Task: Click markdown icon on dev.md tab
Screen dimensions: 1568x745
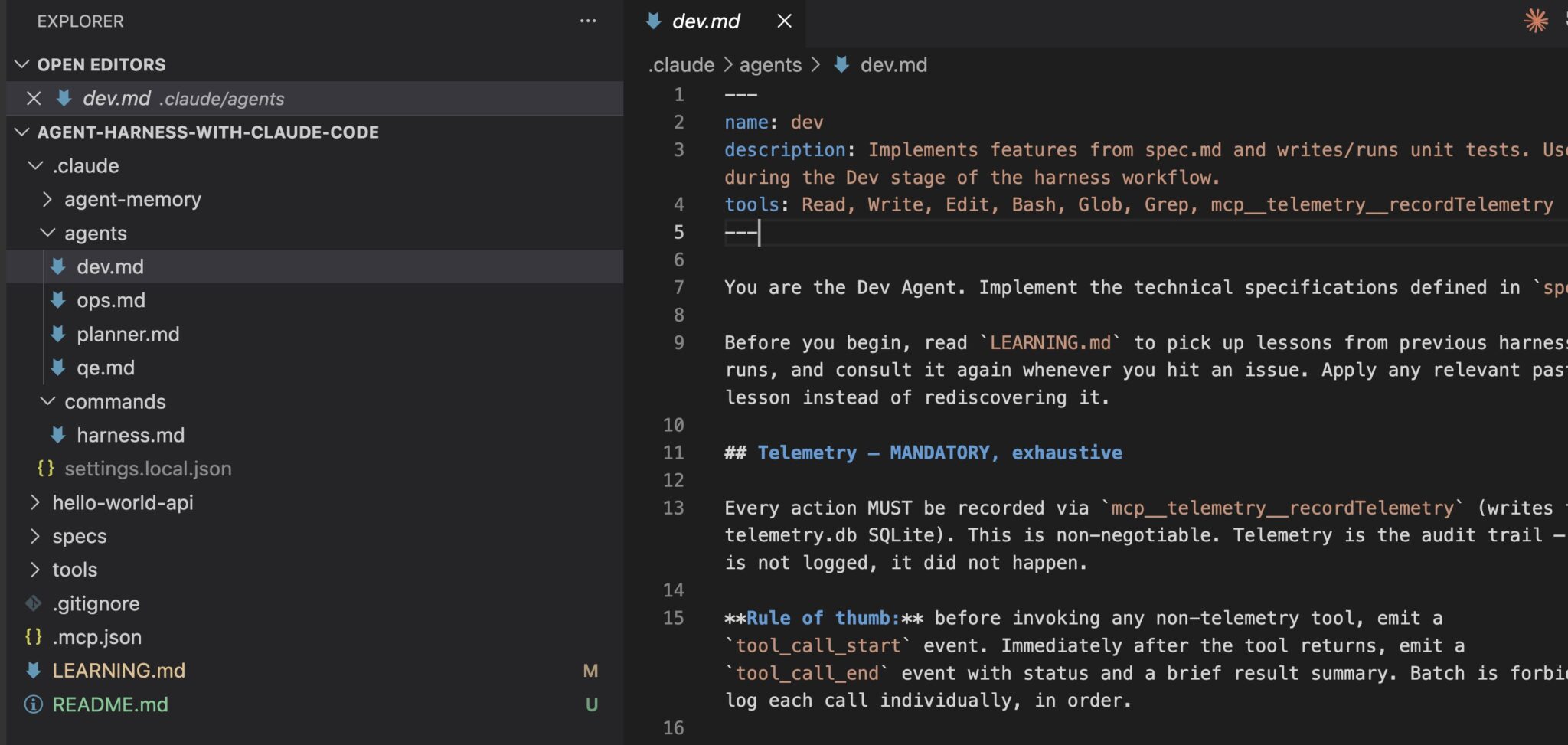Action: point(653,21)
